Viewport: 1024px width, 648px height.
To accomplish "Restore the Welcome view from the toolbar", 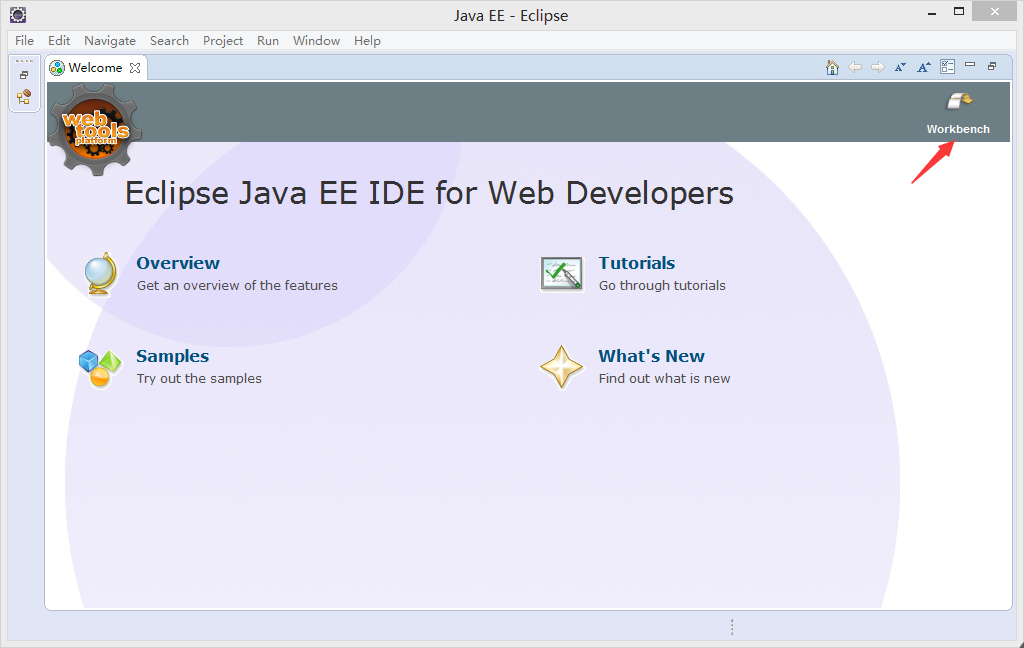I will [992, 66].
